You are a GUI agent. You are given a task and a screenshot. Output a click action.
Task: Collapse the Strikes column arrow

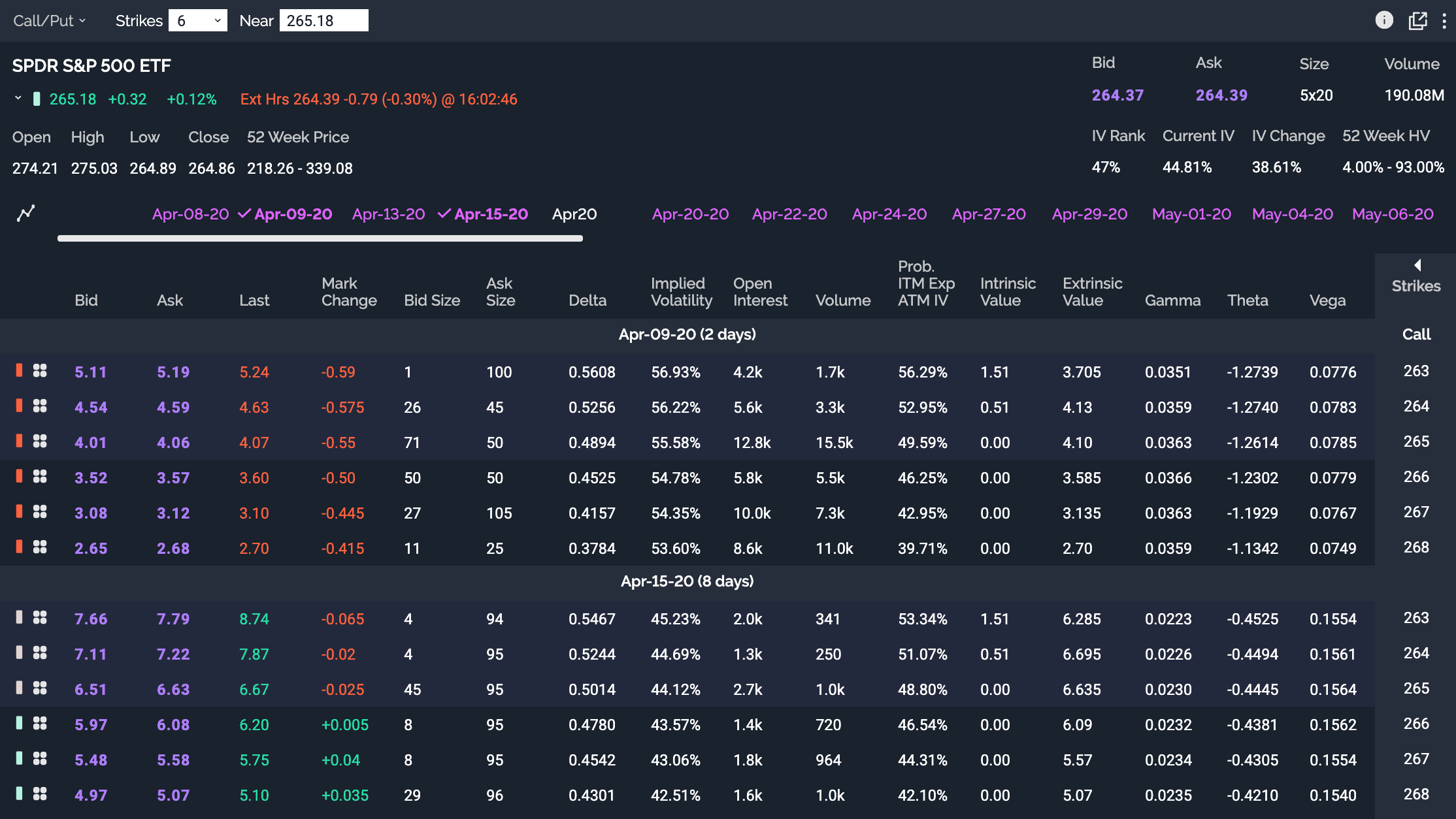(1417, 265)
